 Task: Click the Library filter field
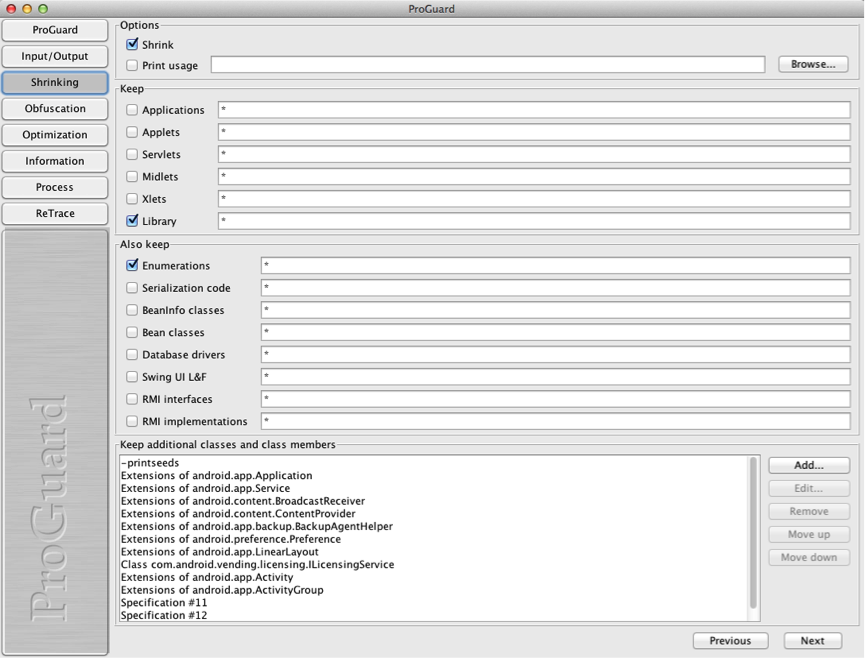click(534, 221)
